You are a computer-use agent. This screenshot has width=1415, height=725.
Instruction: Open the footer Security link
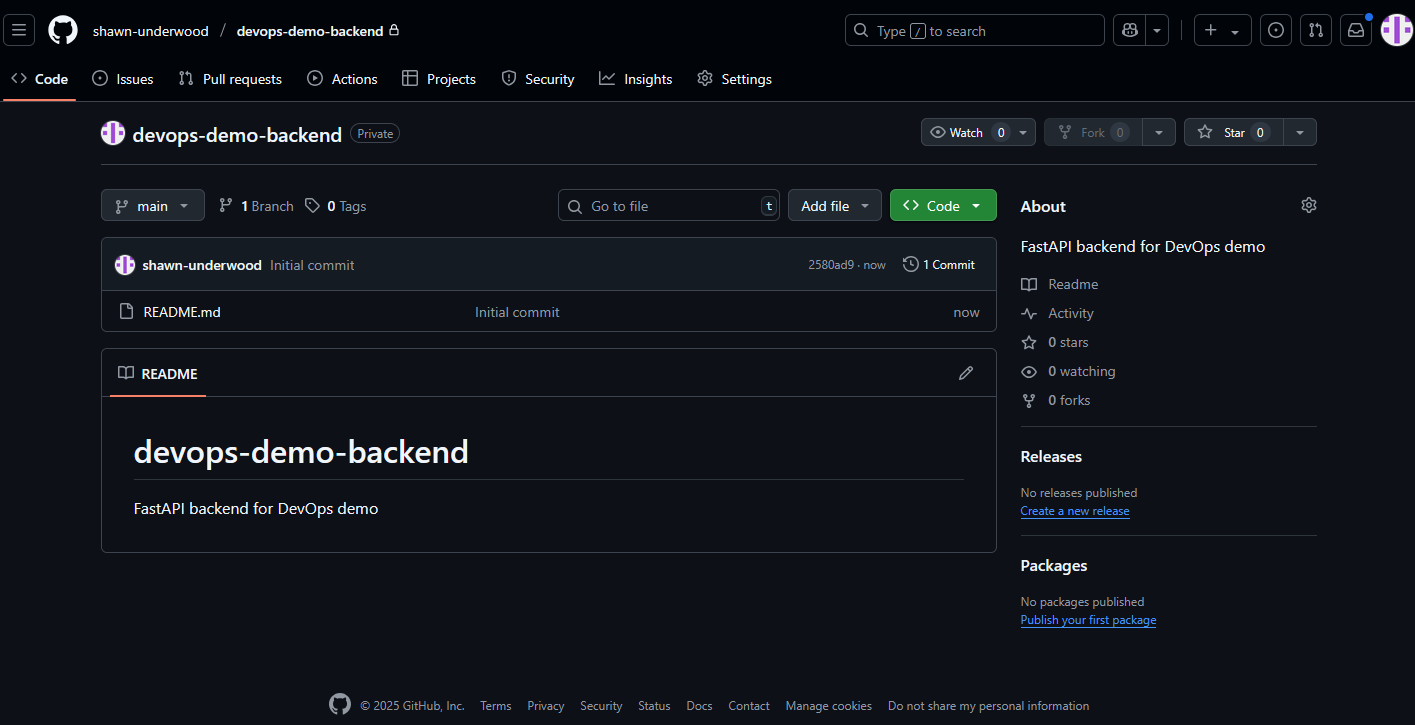601,706
